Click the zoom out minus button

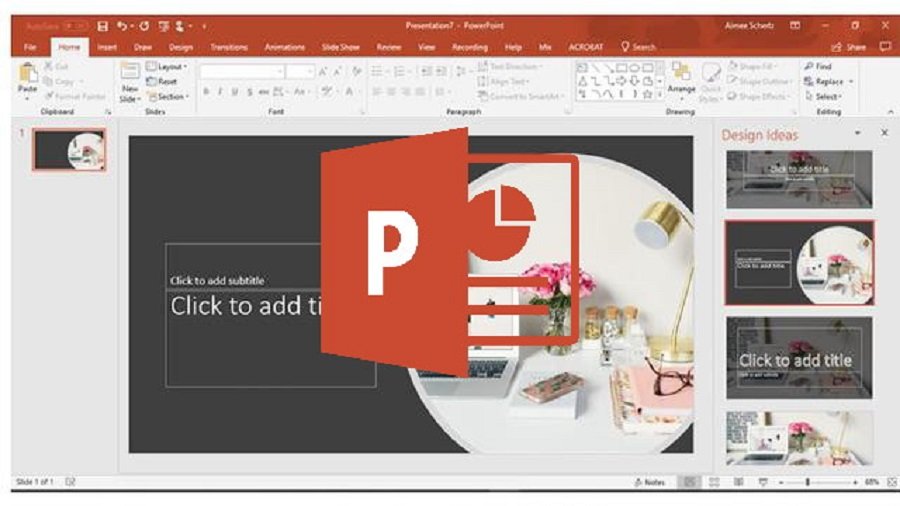point(781,483)
